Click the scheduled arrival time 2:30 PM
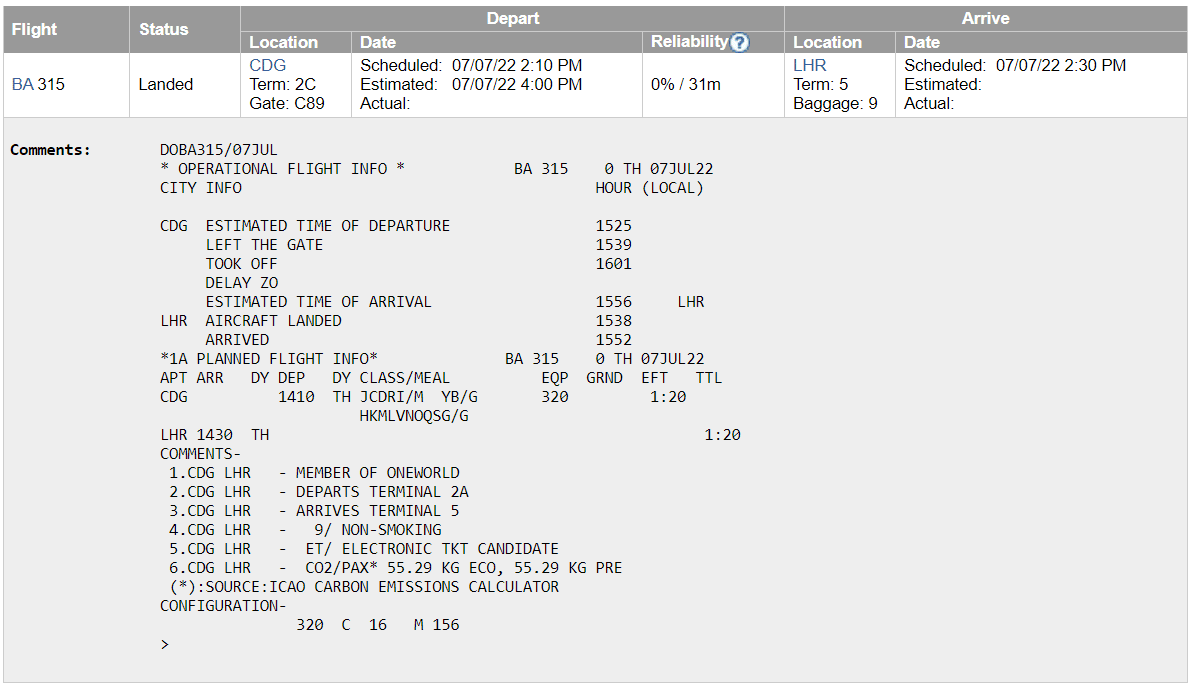 pos(1061,66)
